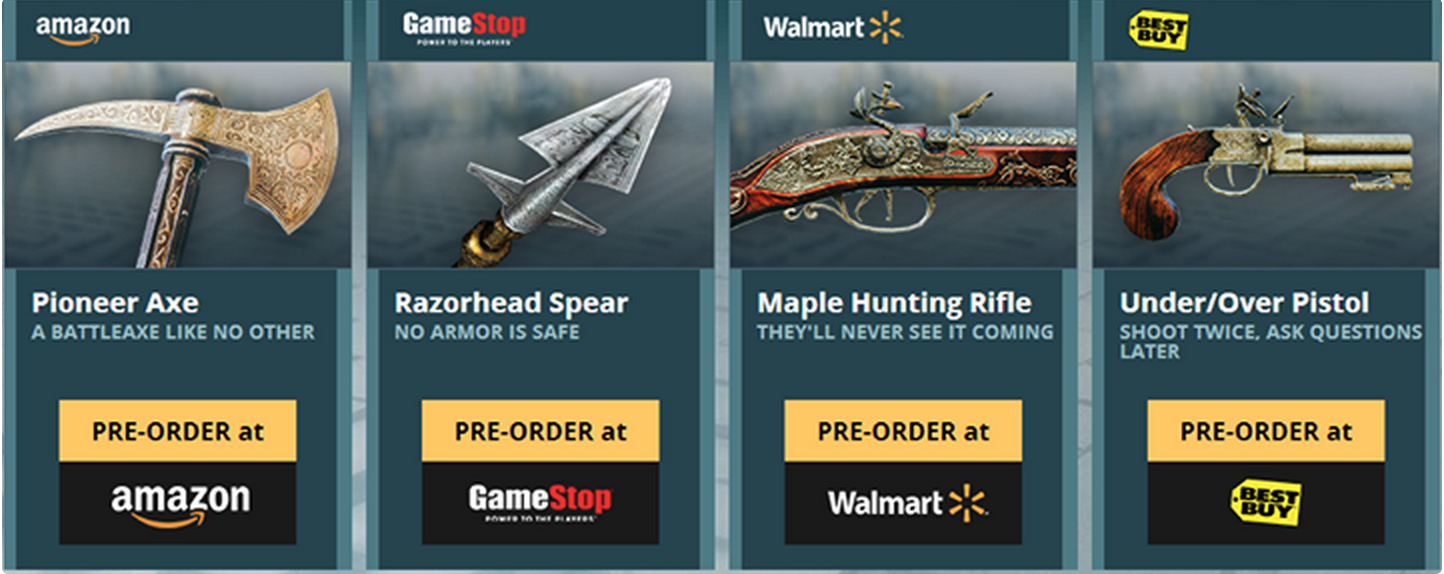Screen dimensions: 1444x574
Task: Click the yellow PRE-ORDER at button for Pioneer Axe
Action: [177, 431]
